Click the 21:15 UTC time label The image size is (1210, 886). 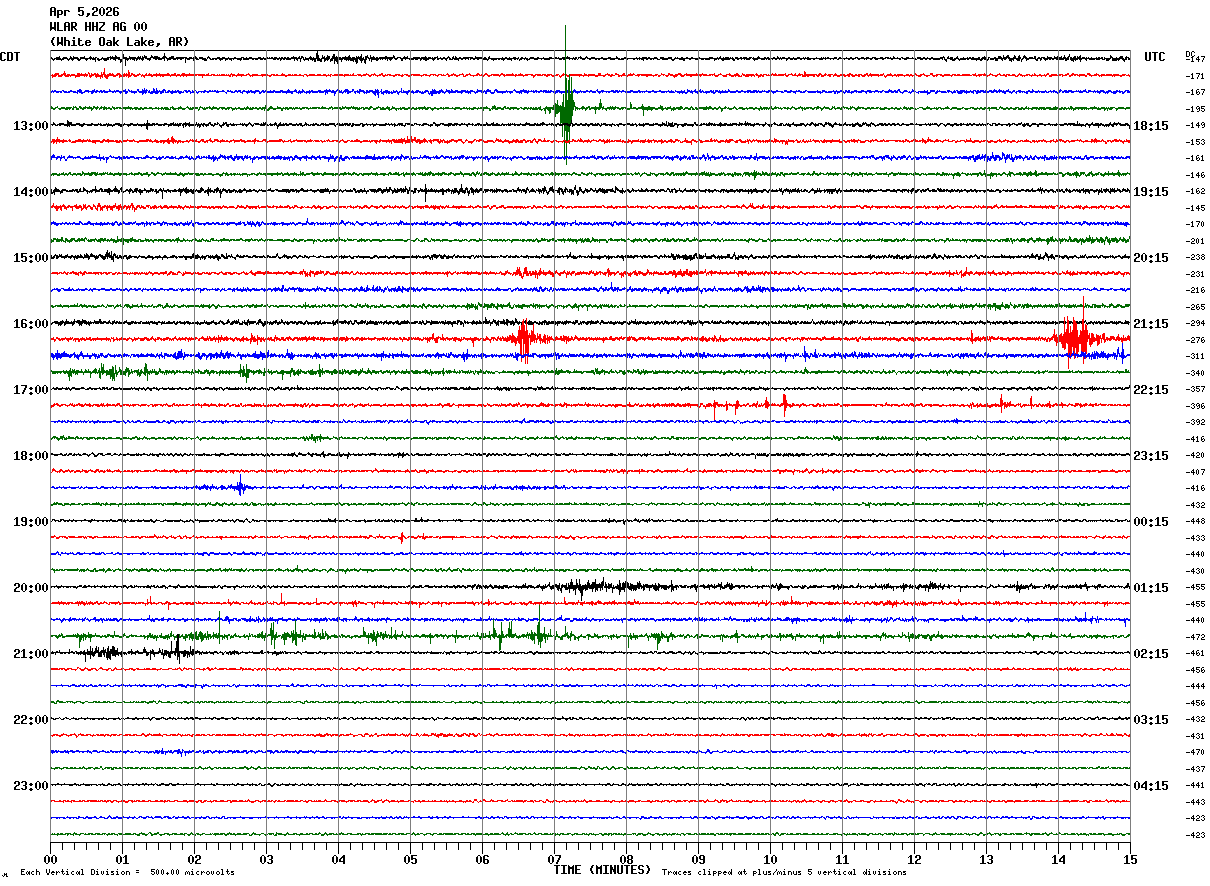click(1151, 324)
